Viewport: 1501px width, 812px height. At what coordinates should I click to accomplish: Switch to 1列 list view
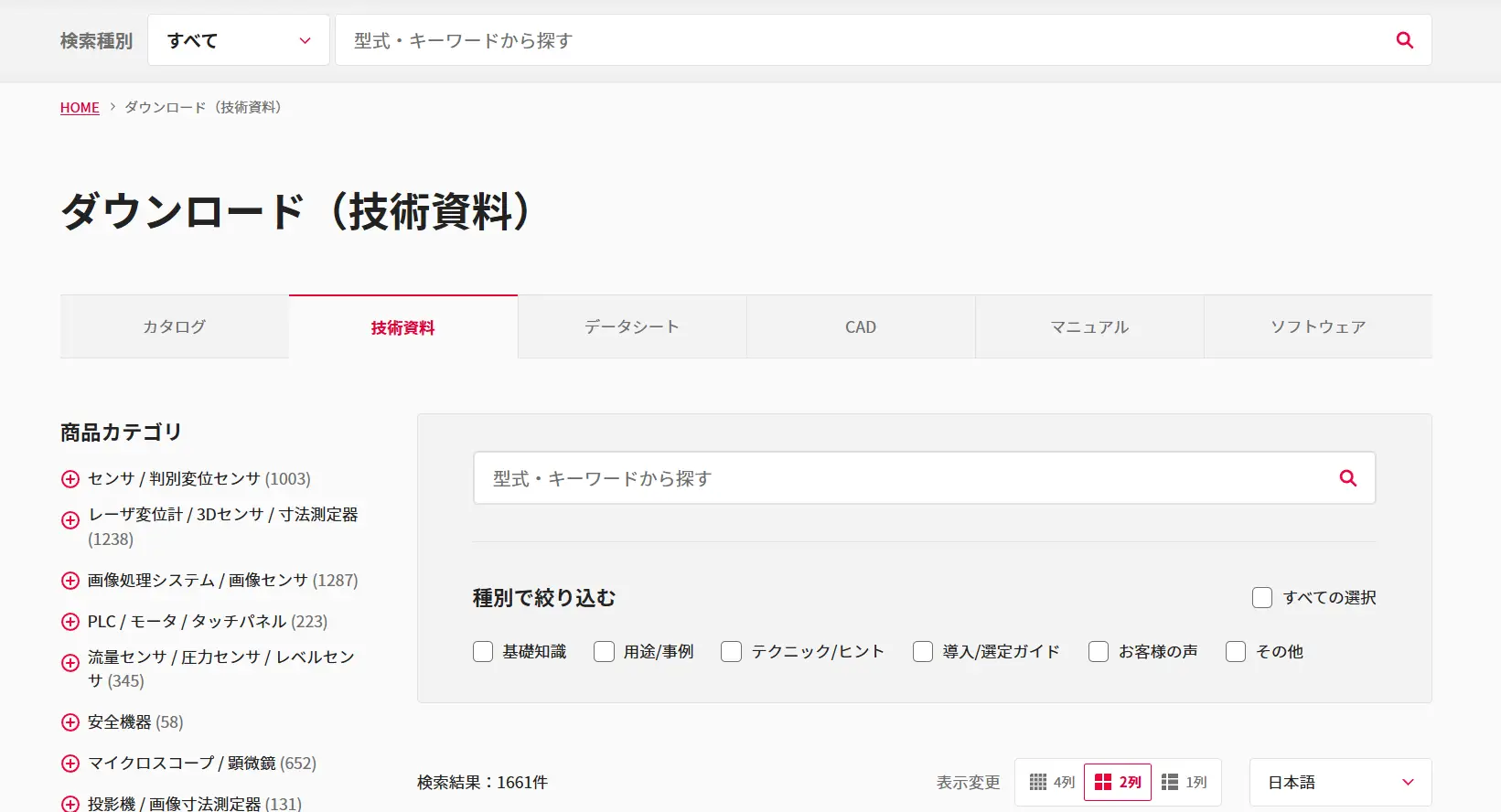pyautogui.click(x=1185, y=783)
